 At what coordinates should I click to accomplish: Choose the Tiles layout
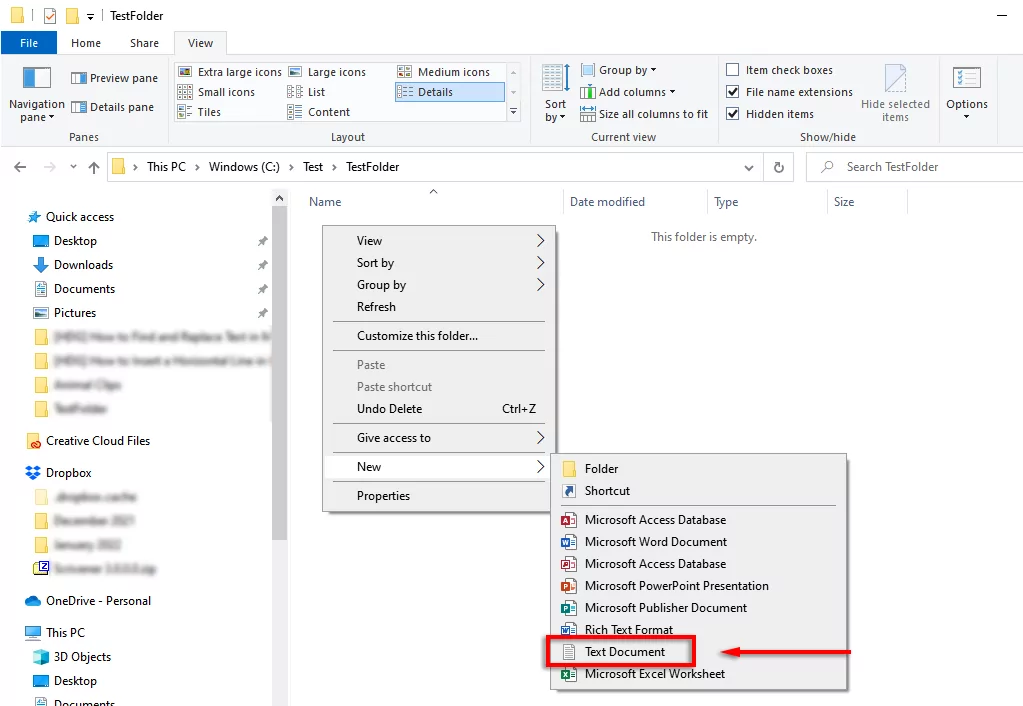[200, 112]
